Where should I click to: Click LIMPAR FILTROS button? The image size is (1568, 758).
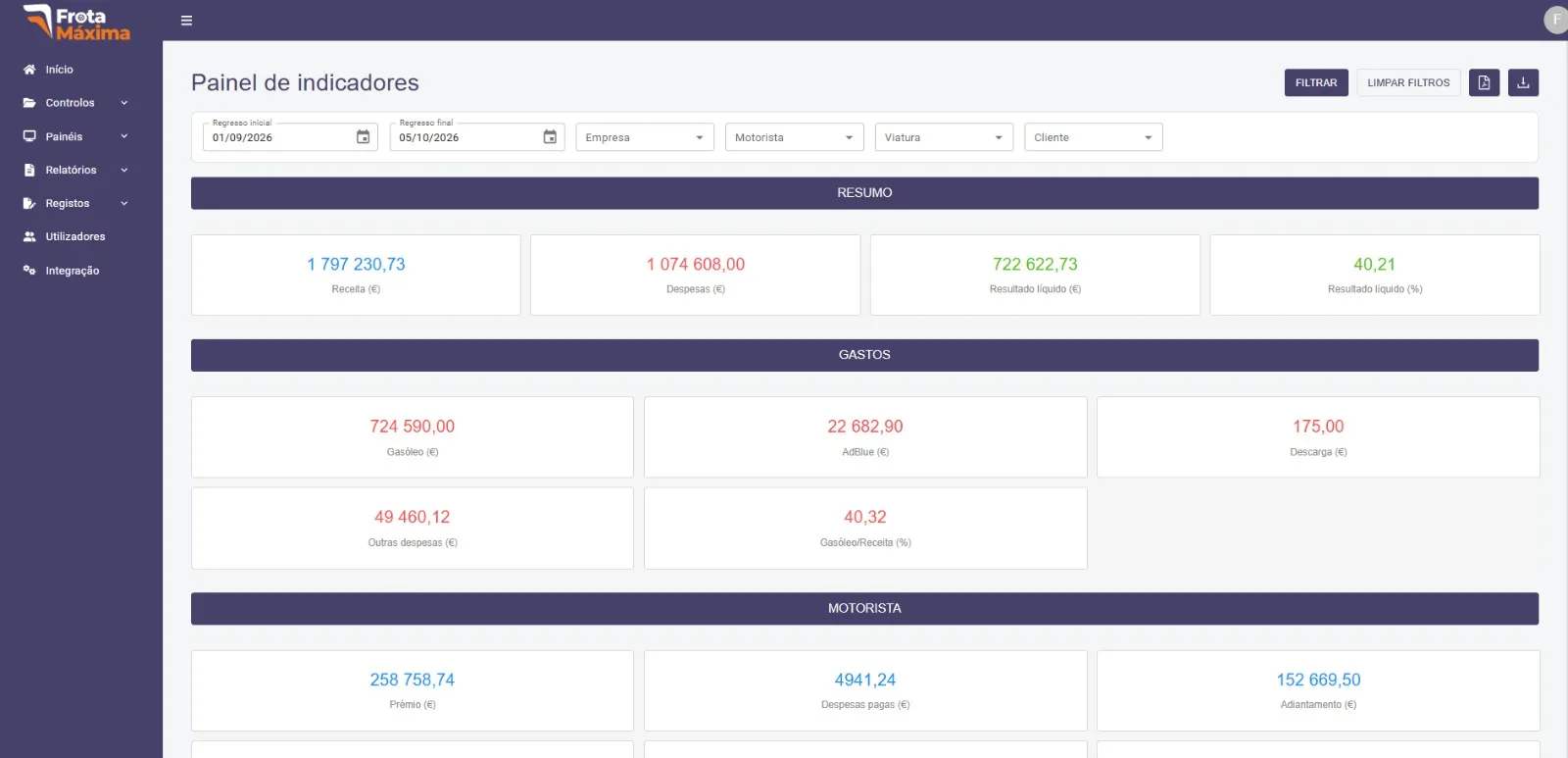[1408, 82]
